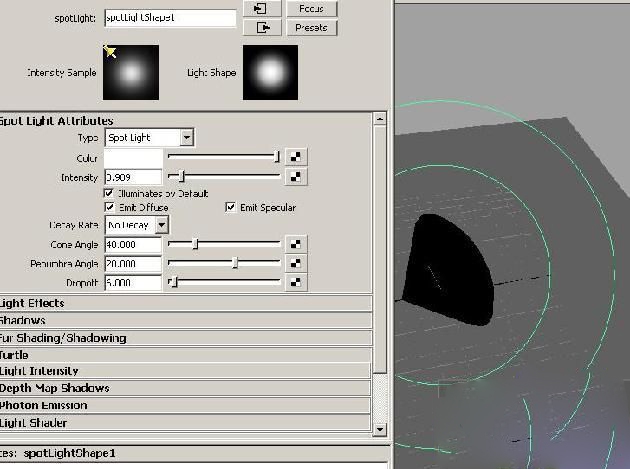630x469 pixels.
Task: Click the Penumbra Angle slider handle
Action: click(x=235, y=263)
